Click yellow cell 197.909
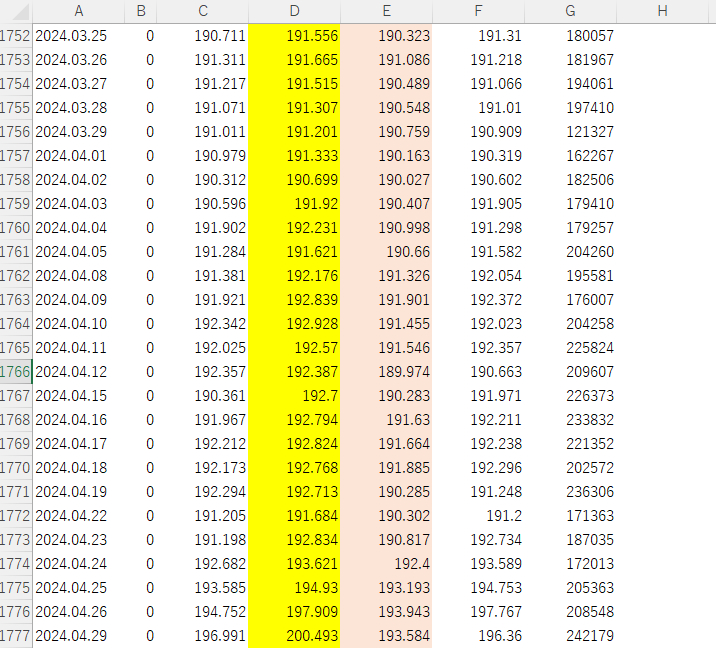716x648 pixels. [x=295, y=612]
